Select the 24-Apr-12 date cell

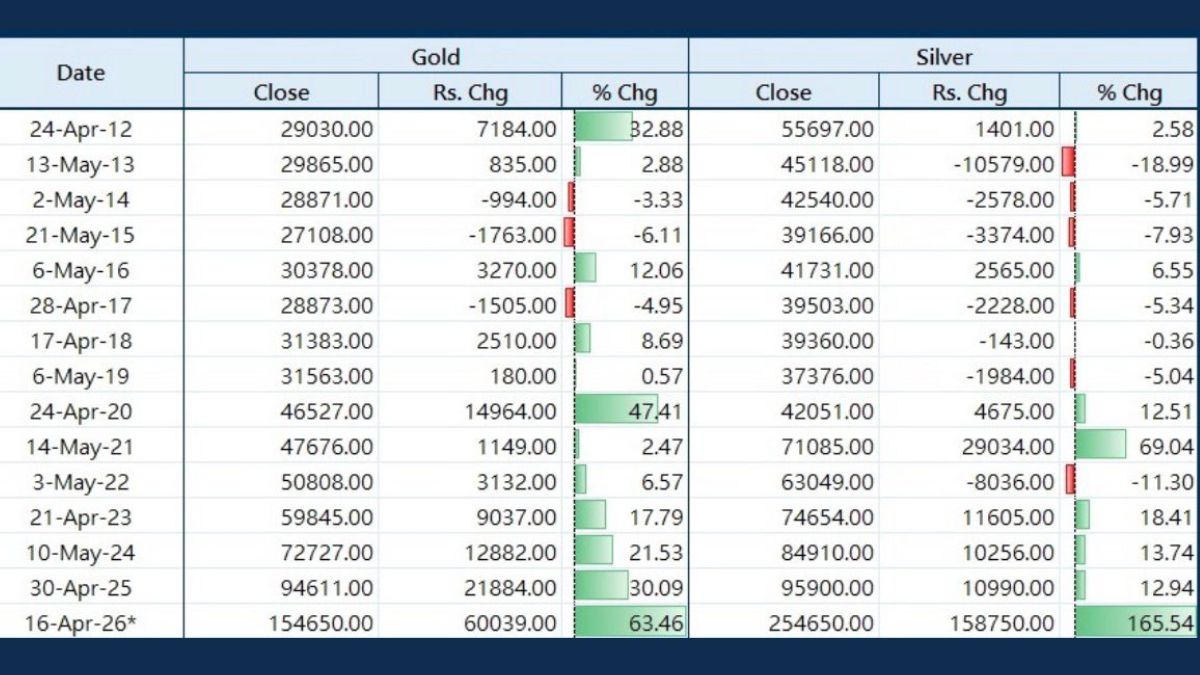tap(81, 129)
